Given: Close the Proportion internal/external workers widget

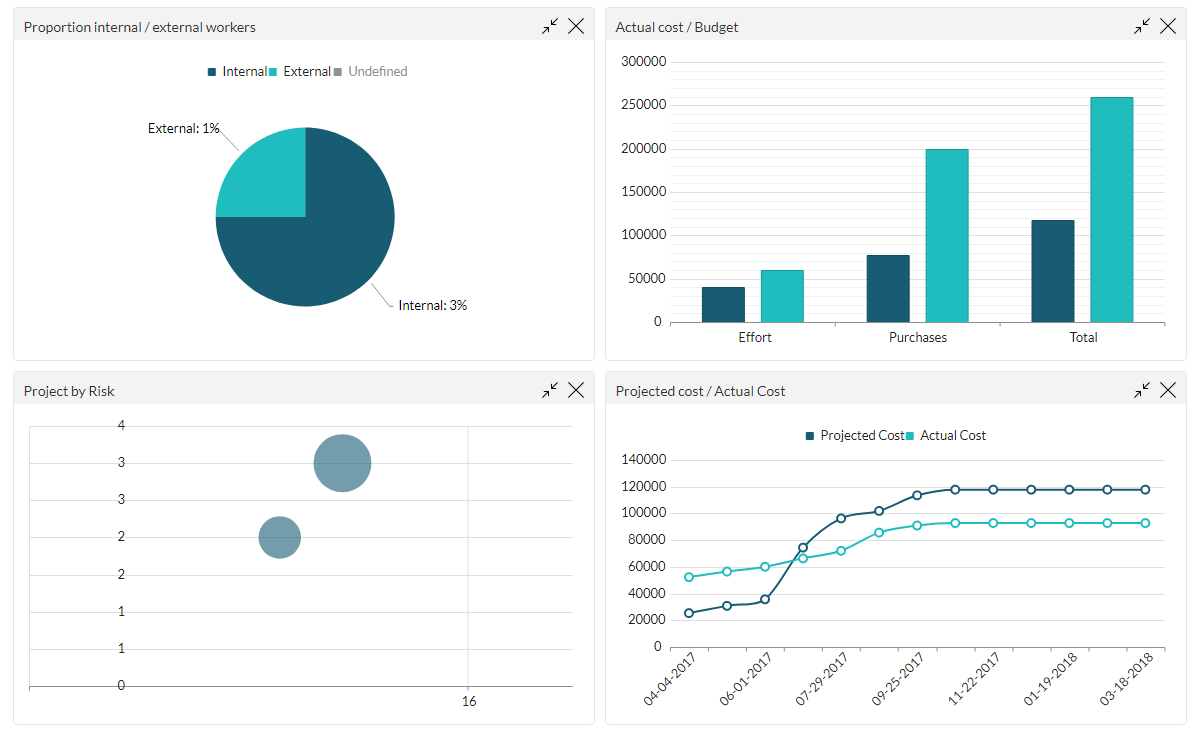Looking at the screenshot, I should 576,25.
